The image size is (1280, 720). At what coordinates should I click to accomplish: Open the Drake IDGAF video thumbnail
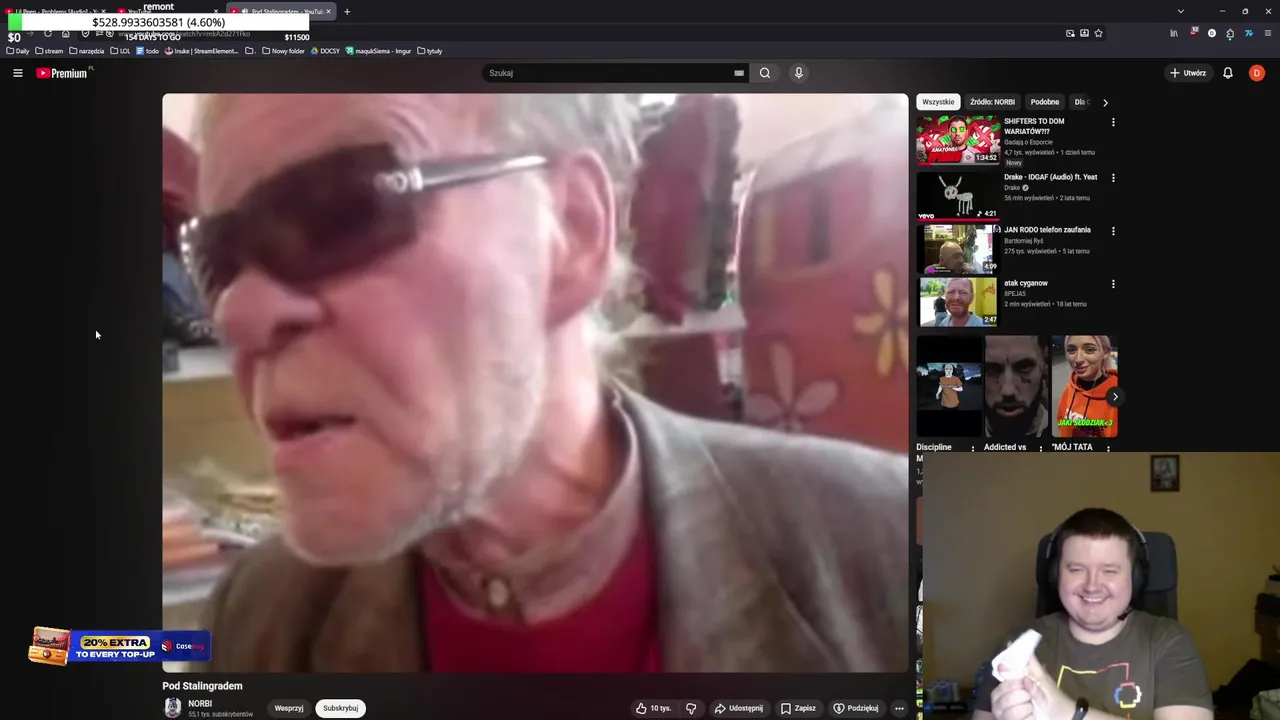[958, 195]
